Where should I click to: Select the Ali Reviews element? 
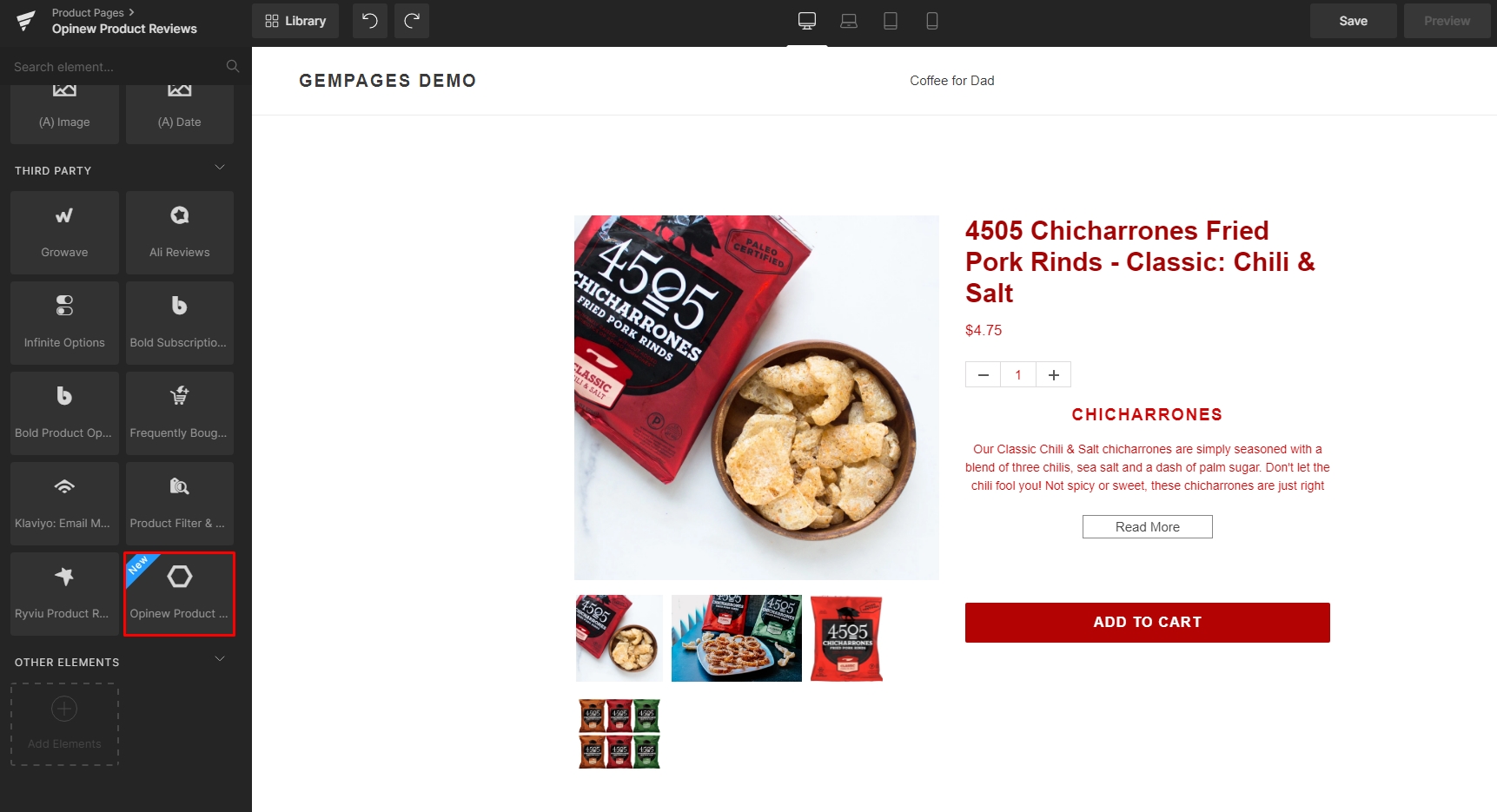click(x=179, y=233)
